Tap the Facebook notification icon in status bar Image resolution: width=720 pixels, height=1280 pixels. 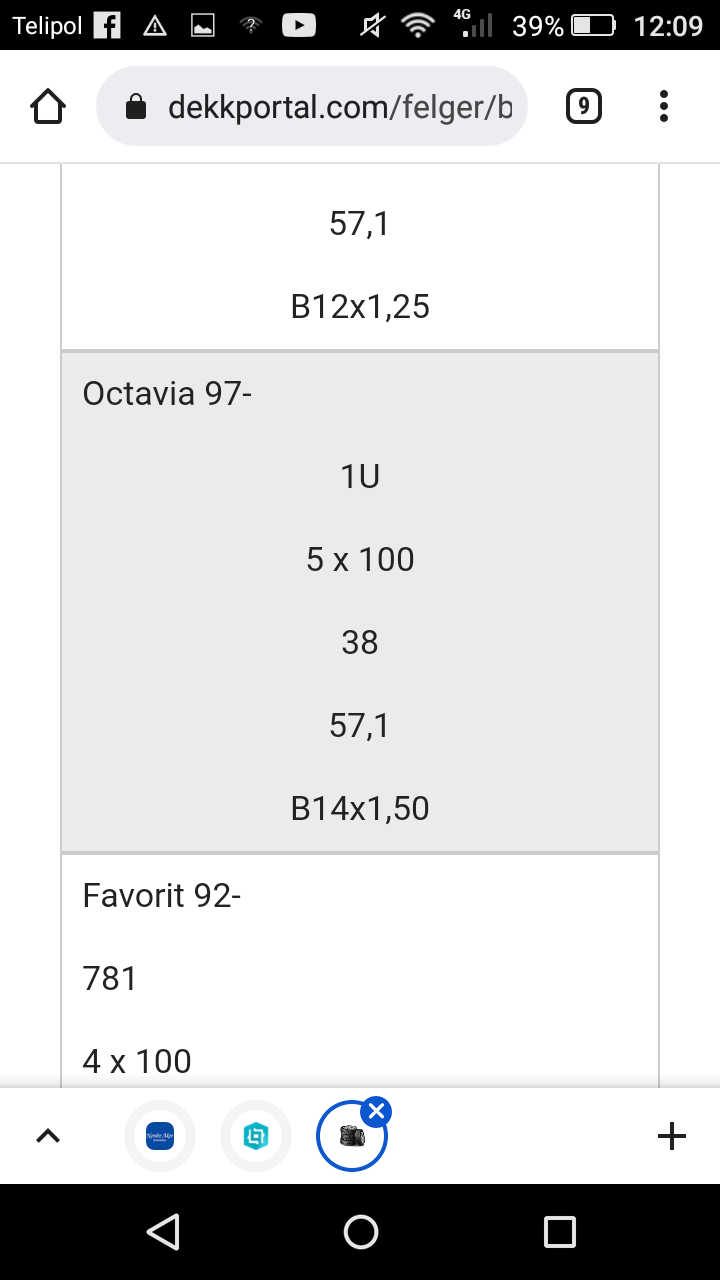point(107,26)
